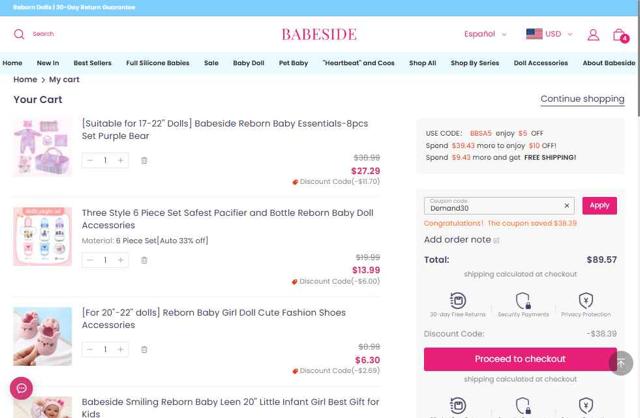The width and height of the screenshot is (640, 418).
Task: Open the Pacifier and Bottle product title
Action: click(x=227, y=219)
